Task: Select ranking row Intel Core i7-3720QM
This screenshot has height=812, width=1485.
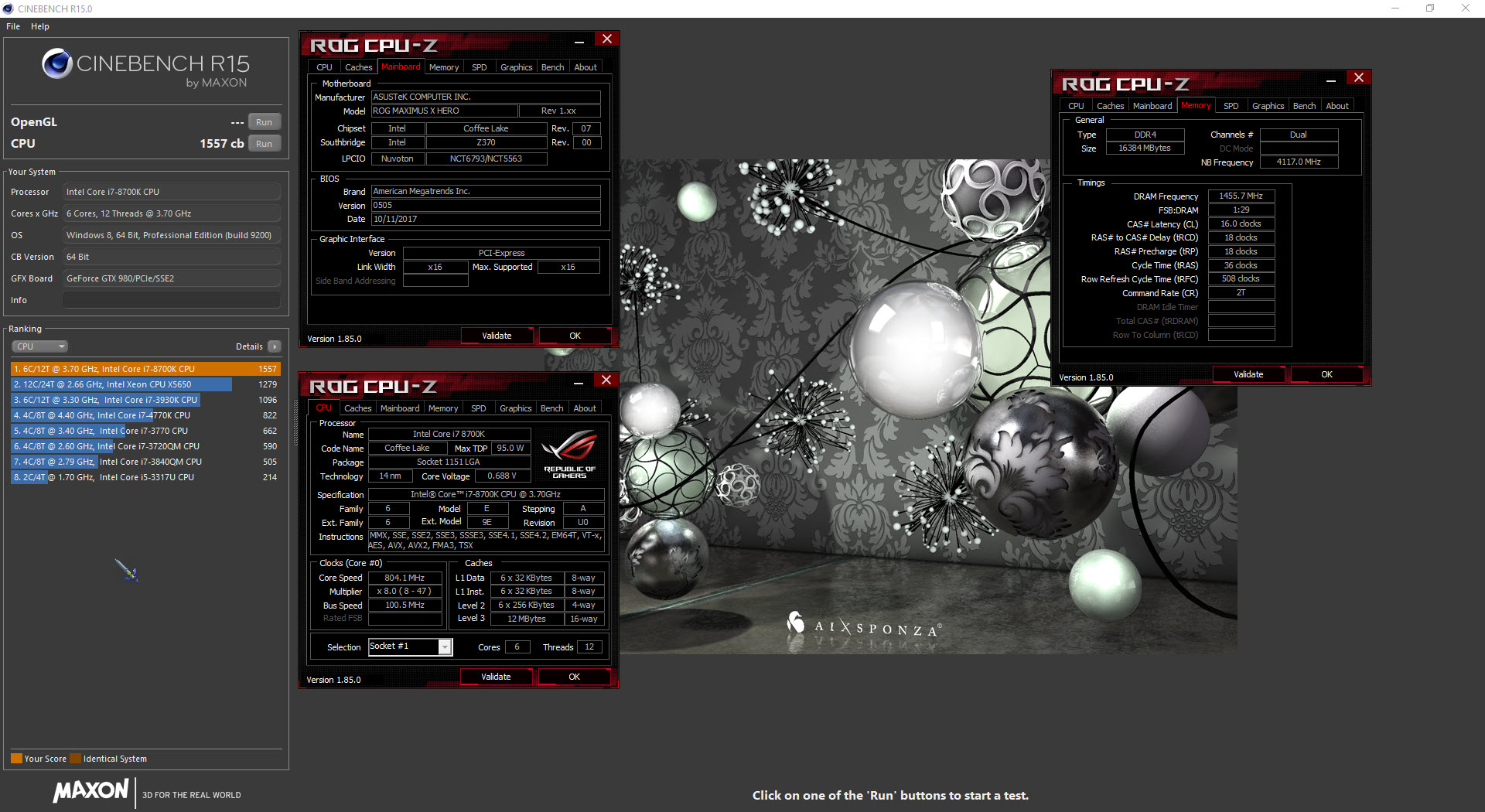Action: tap(145, 446)
